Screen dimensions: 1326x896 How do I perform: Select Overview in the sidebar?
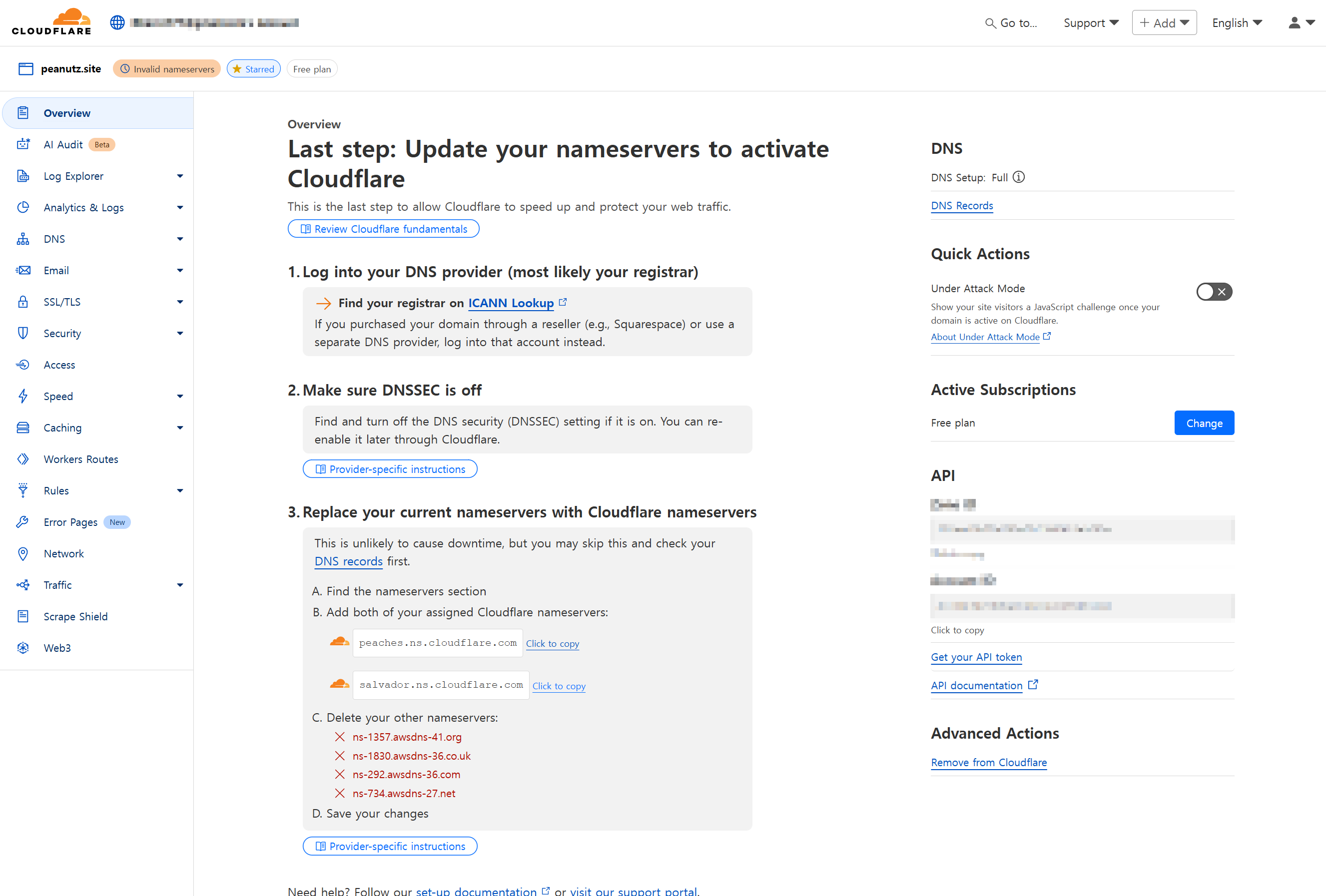[67, 113]
